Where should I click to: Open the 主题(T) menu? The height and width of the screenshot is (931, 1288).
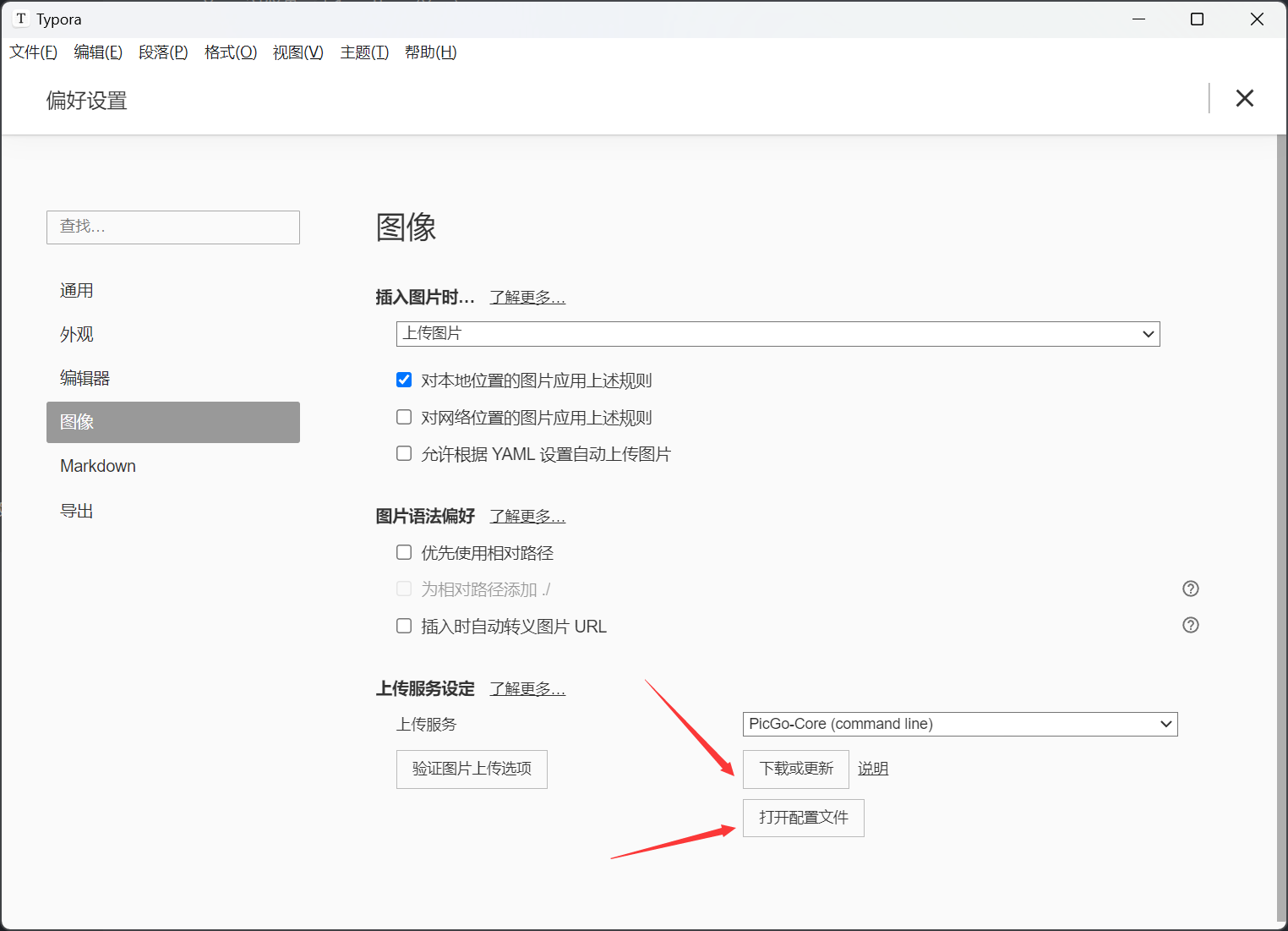pos(364,52)
